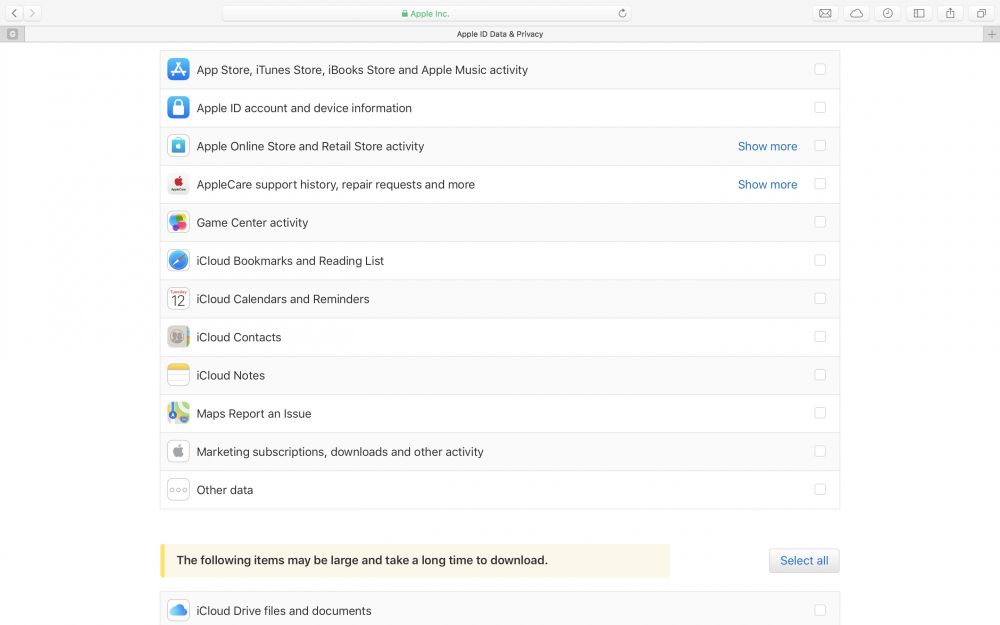This screenshot has width=1000, height=625.
Task: Go back with Safari back arrow
Action: (14, 13)
